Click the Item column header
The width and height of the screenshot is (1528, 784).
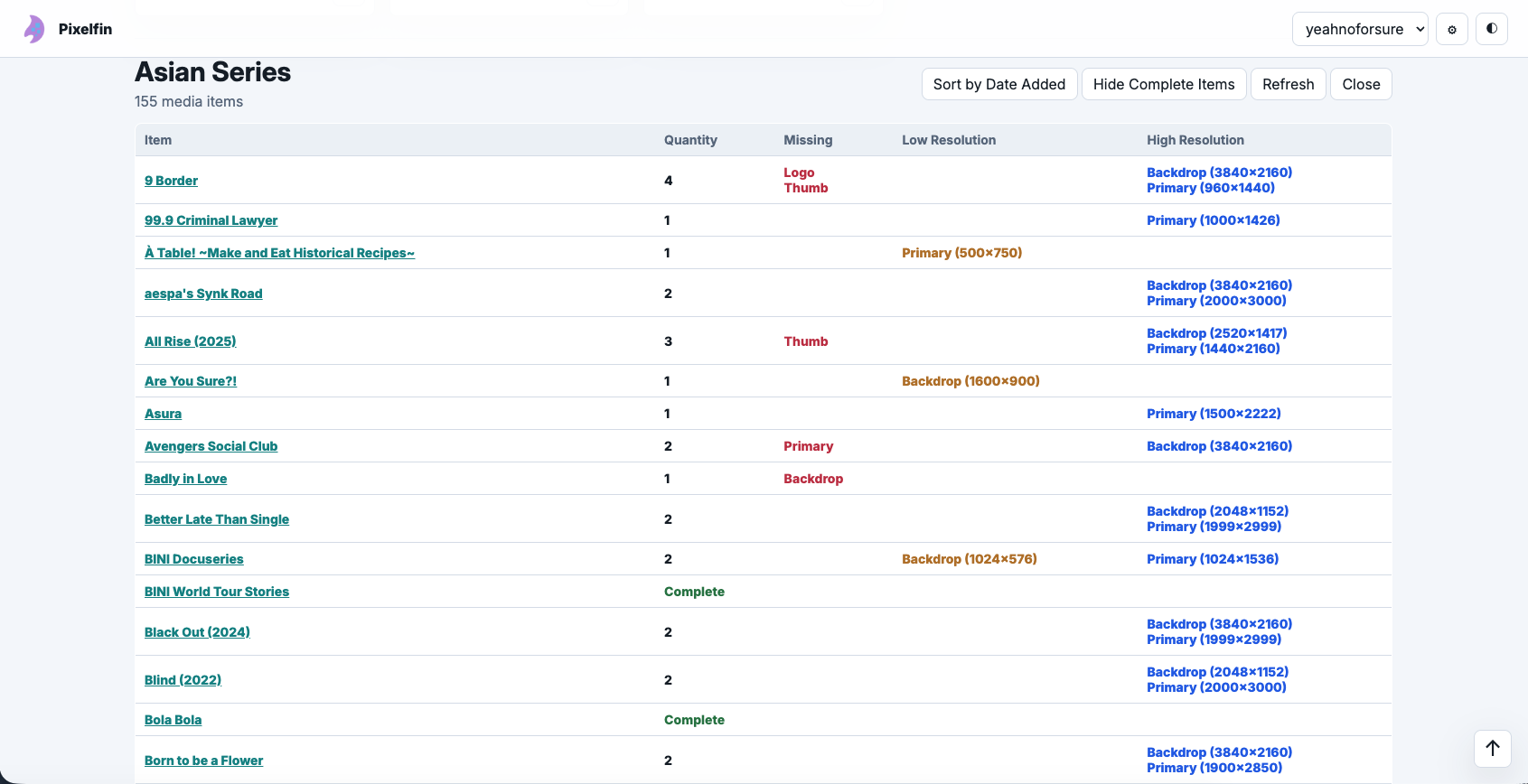158,140
